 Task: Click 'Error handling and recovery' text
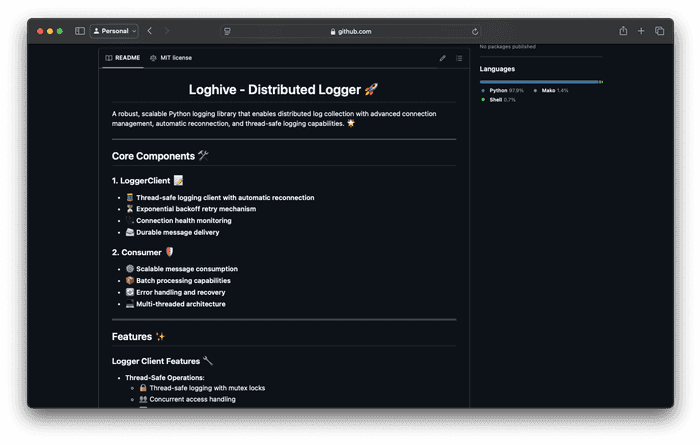[181, 292]
